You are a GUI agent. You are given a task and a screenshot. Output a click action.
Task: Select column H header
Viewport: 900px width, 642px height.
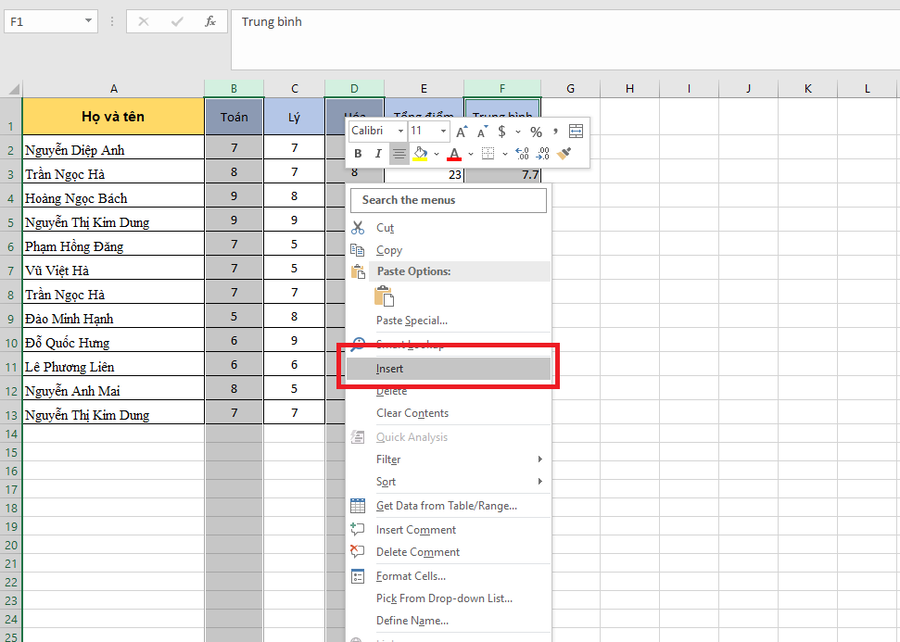coord(630,88)
